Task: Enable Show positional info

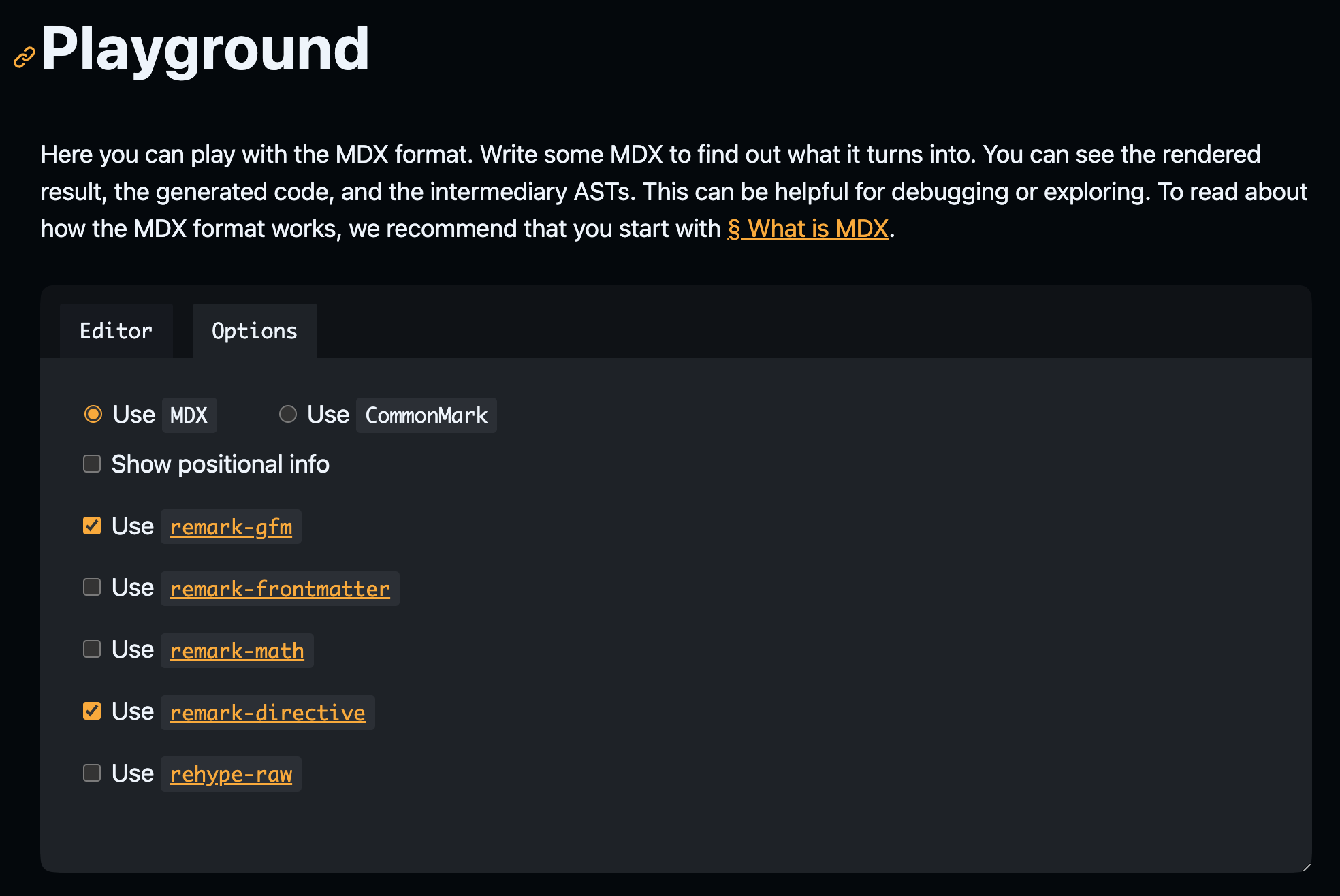Action: point(91,464)
